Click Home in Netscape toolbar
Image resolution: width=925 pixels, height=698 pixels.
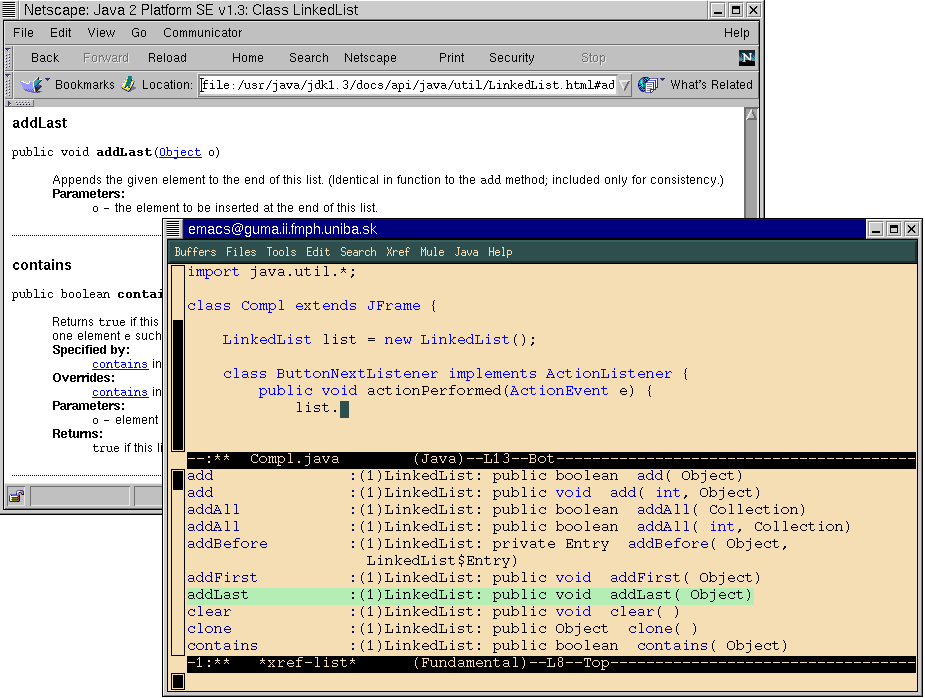click(247, 58)
